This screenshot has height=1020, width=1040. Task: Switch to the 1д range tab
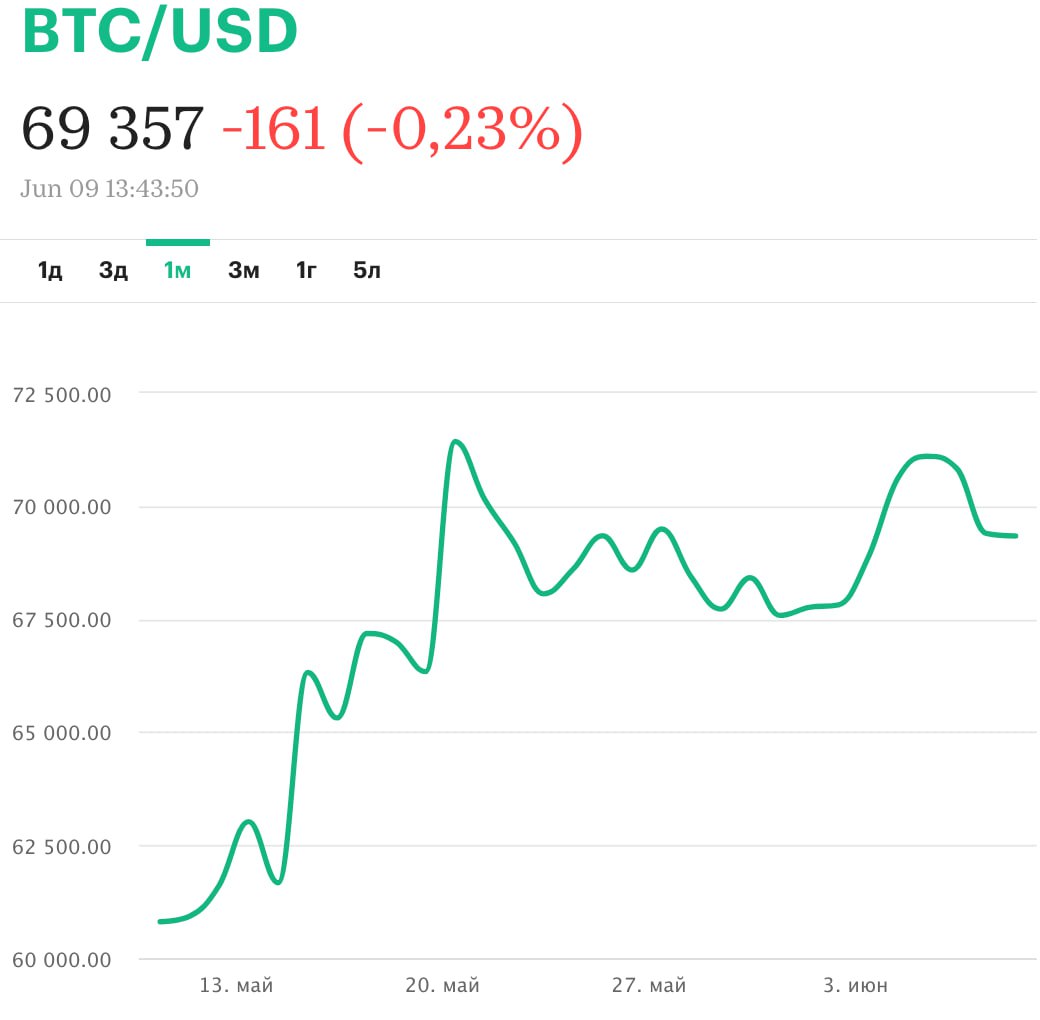tap(50, 270)
